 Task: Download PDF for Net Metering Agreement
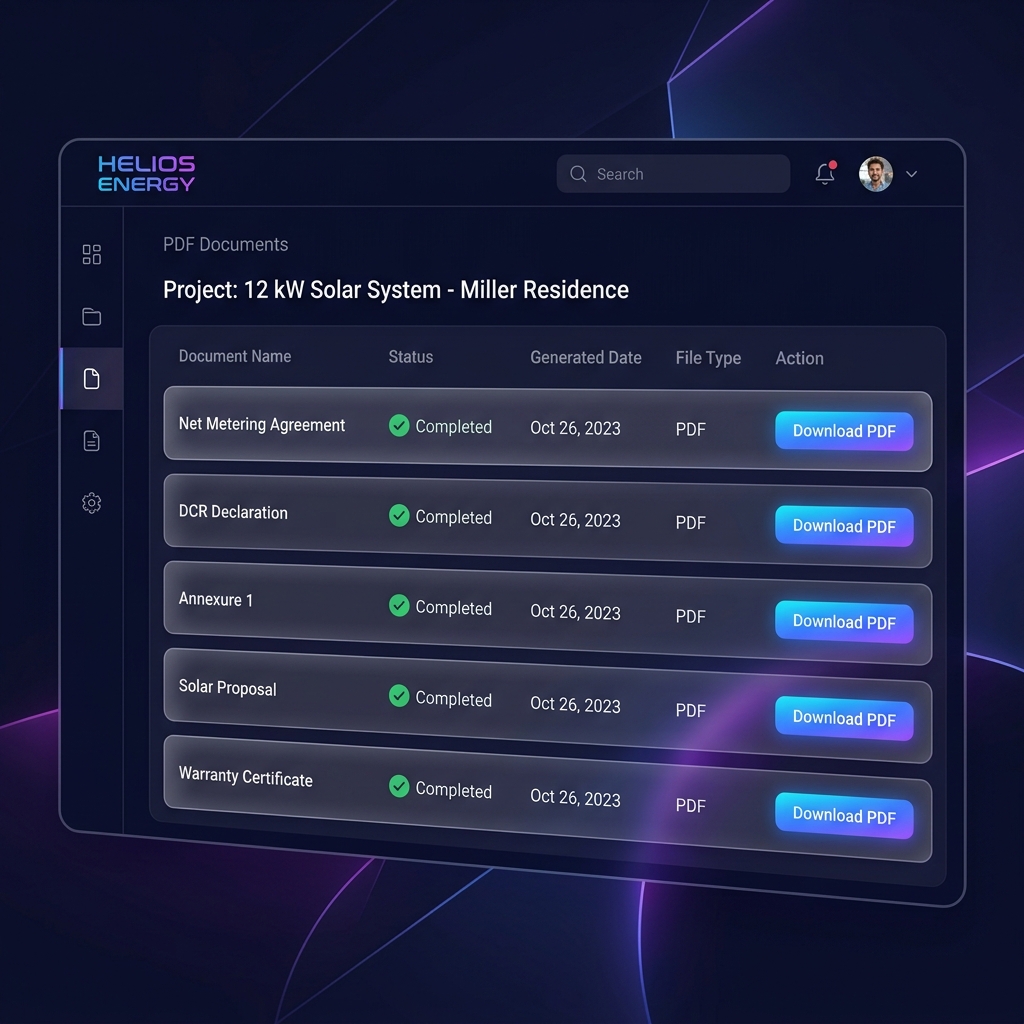(x=844, y=431)
